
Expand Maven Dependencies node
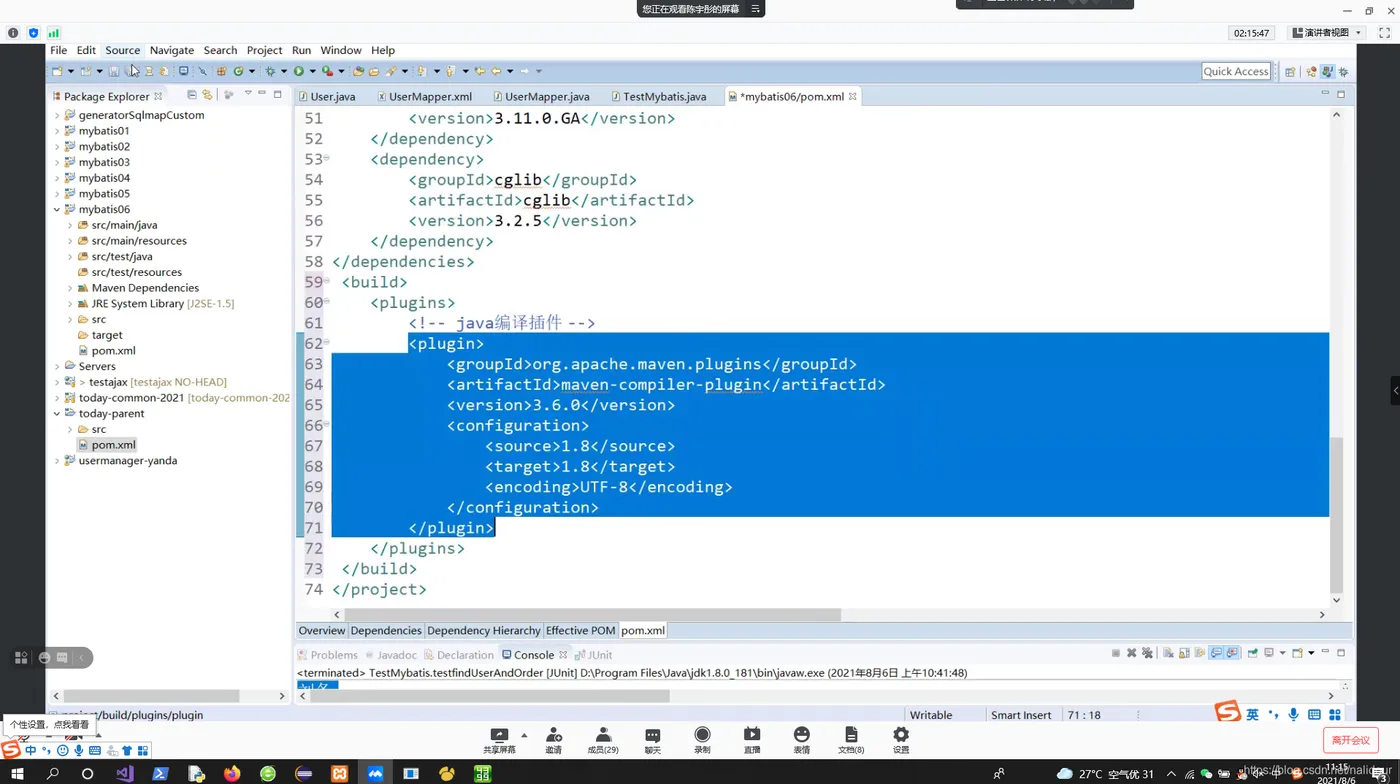(x=70, y=288)
